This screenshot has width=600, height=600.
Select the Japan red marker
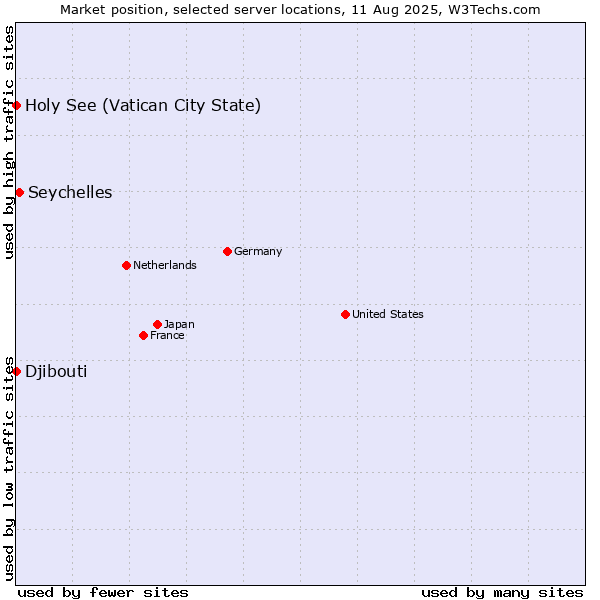157,324
